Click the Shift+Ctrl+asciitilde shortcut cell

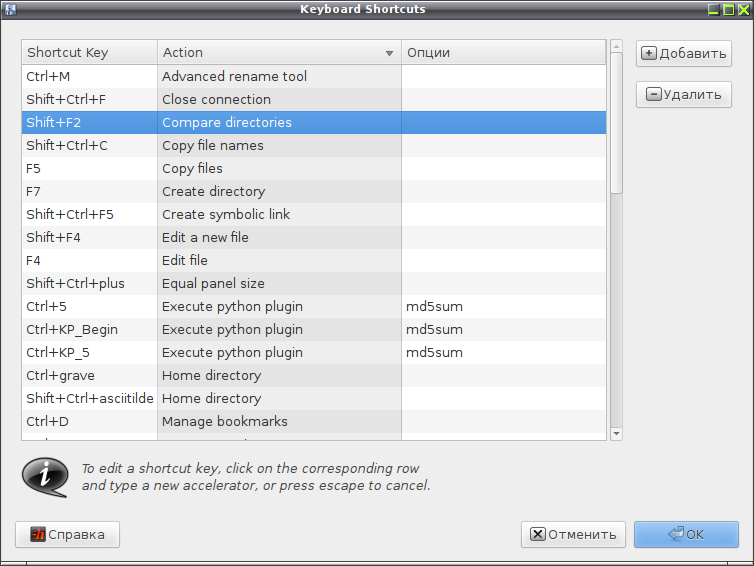pos(89,399)
